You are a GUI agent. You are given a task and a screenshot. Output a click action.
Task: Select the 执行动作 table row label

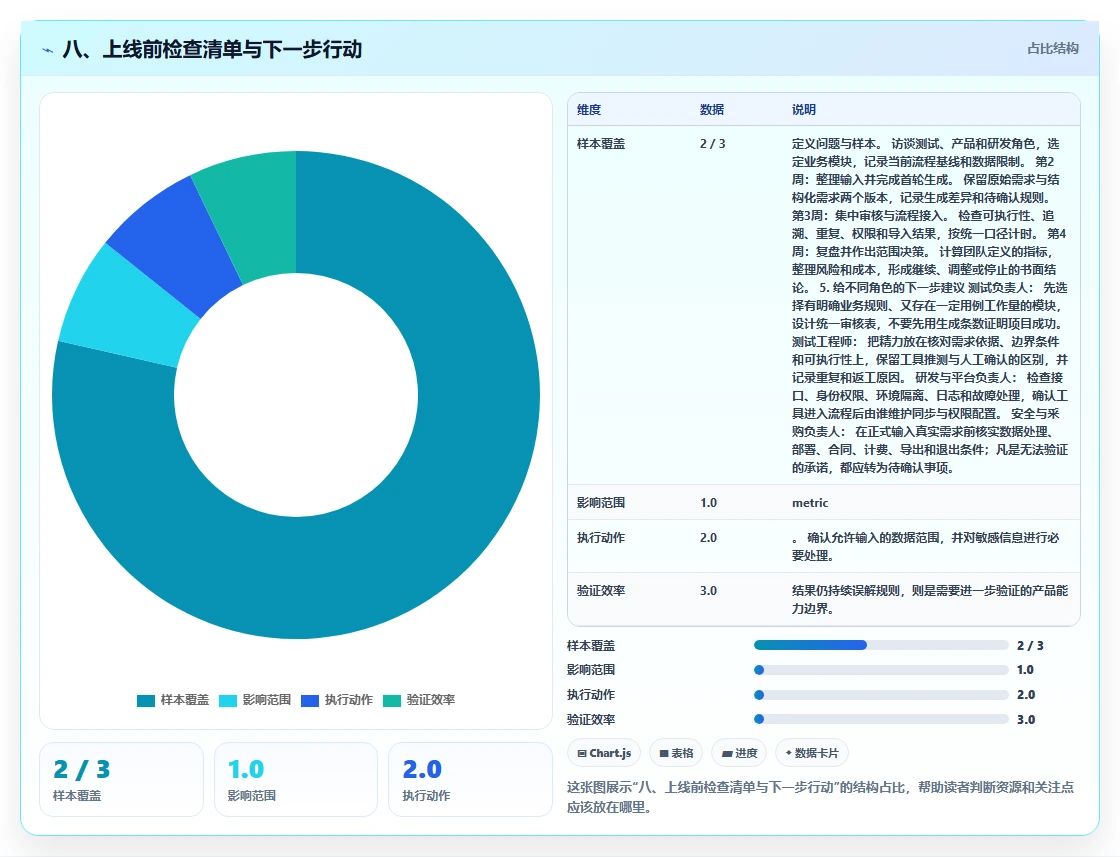pos(601,538)
